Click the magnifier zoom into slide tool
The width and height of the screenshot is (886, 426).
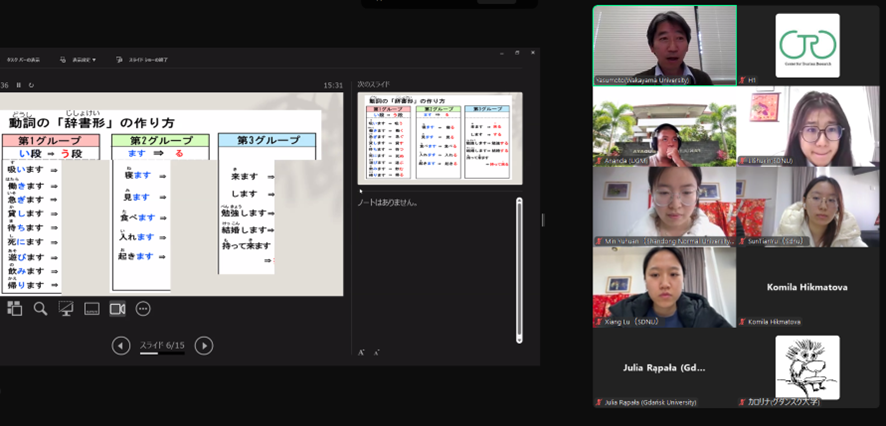[x=40, y=309]
